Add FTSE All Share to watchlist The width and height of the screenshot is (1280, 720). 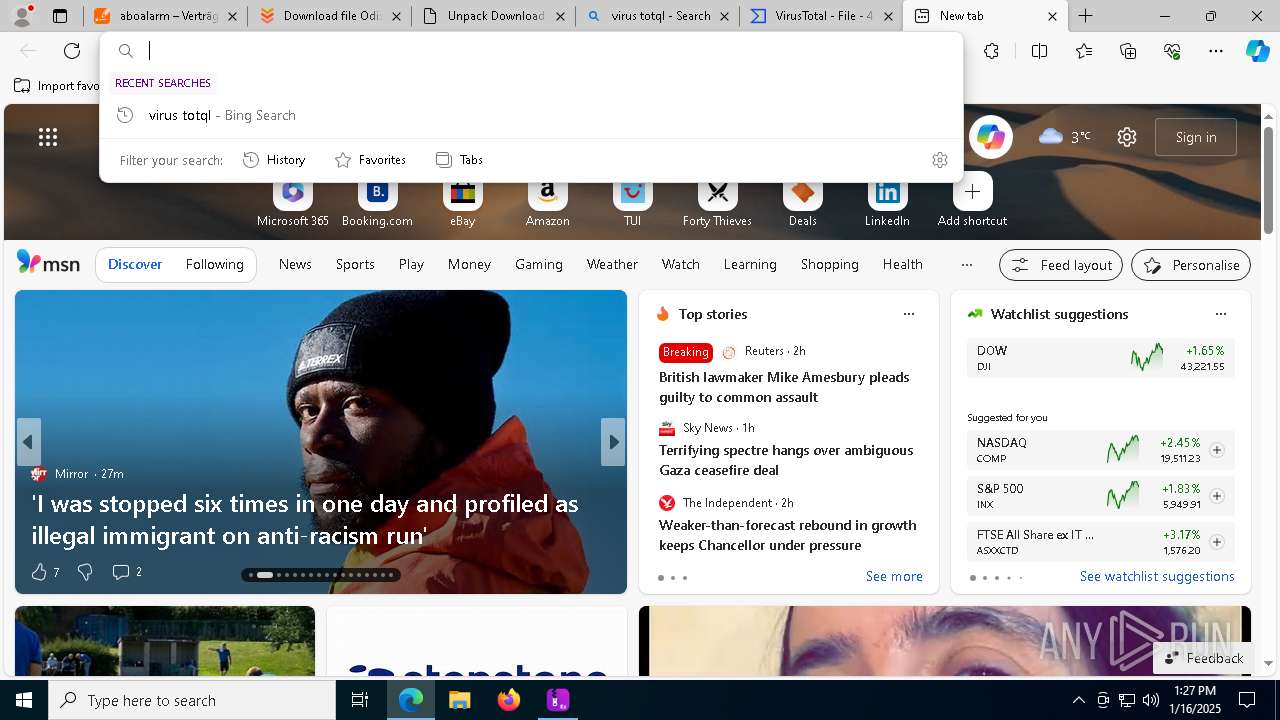pos(1216,542)
